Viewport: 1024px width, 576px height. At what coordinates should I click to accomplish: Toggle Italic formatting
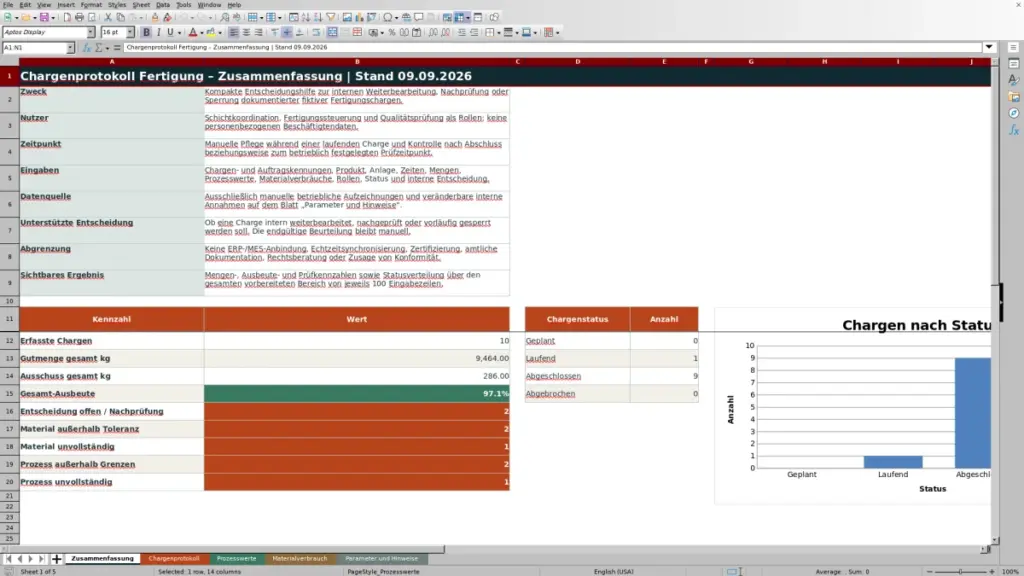tap(158, 33)
